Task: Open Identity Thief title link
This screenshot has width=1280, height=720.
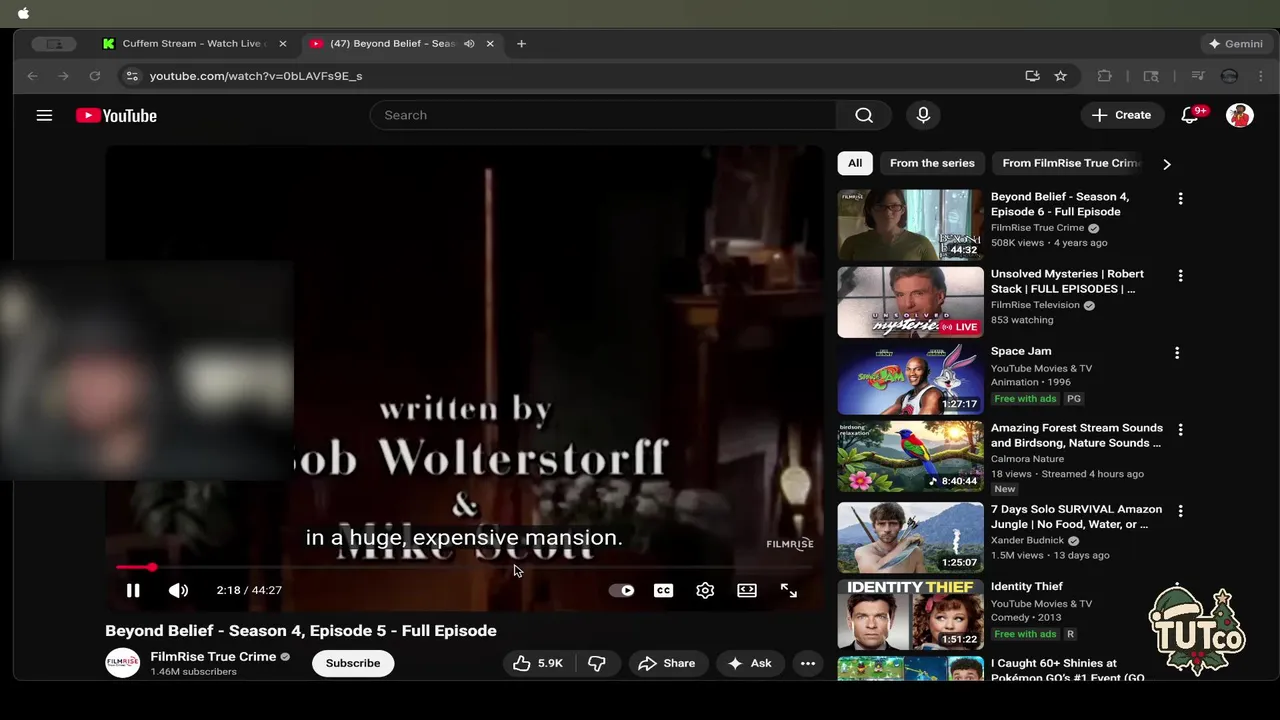Action: 1026,586
